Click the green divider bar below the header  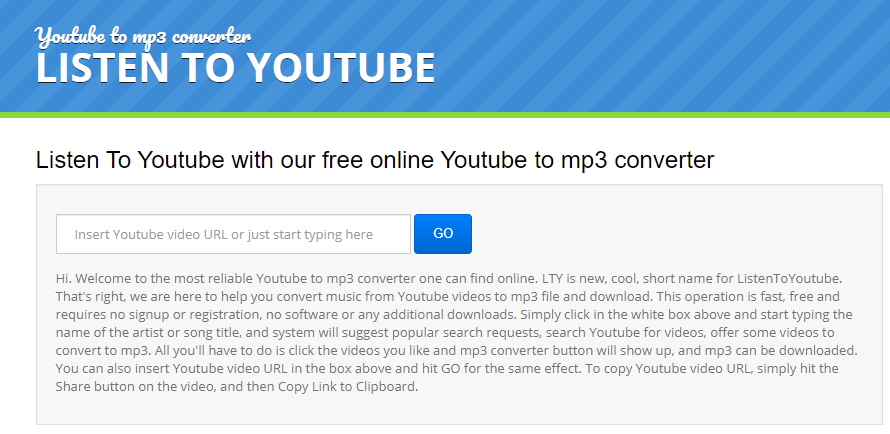point(445,115)
